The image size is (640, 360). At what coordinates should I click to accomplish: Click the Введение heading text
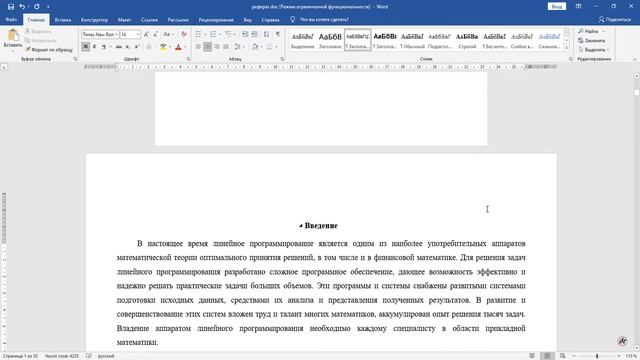click(x=321, y=226)
